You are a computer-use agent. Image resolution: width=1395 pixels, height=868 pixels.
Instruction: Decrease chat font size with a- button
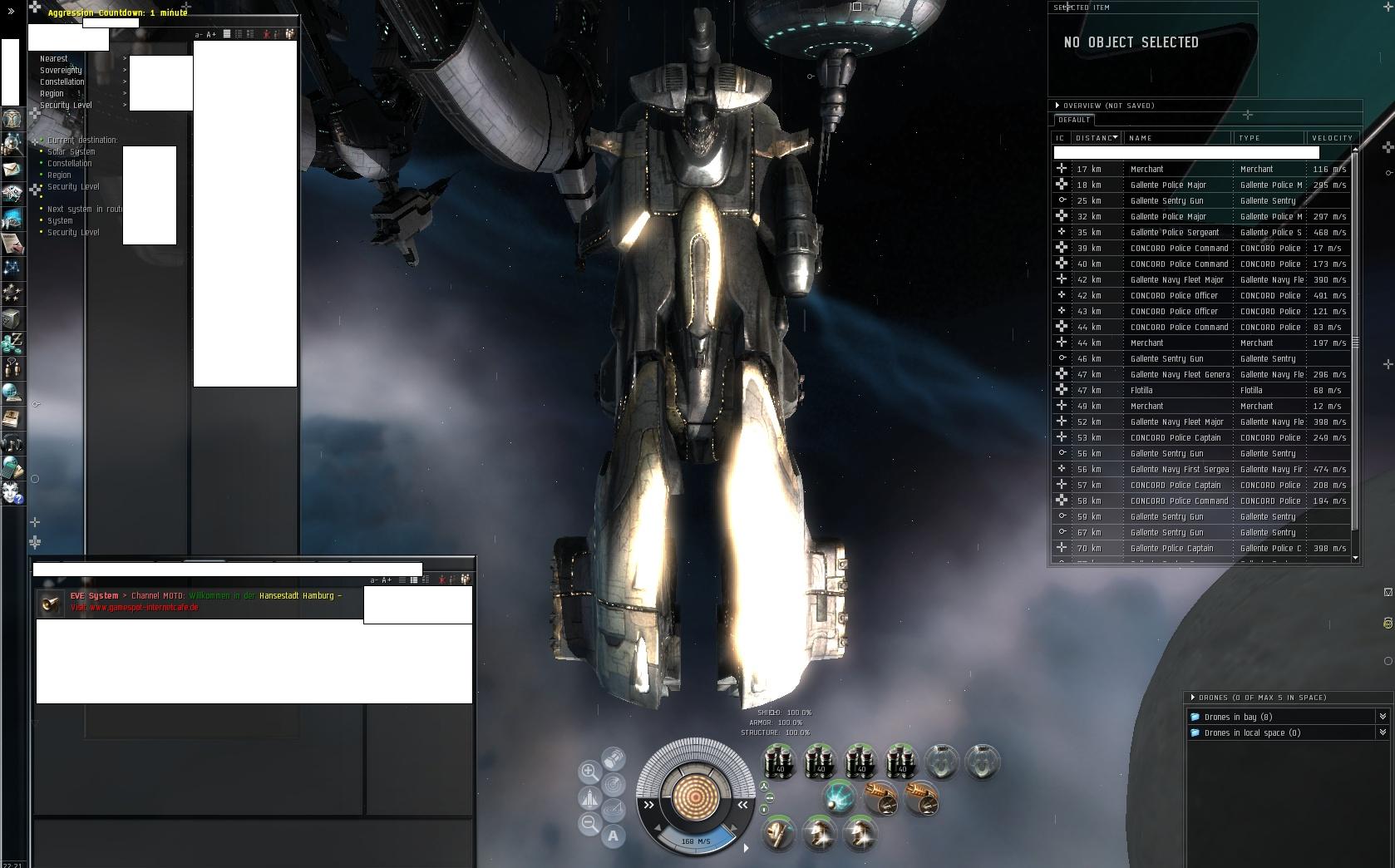[x=374, y=580]
